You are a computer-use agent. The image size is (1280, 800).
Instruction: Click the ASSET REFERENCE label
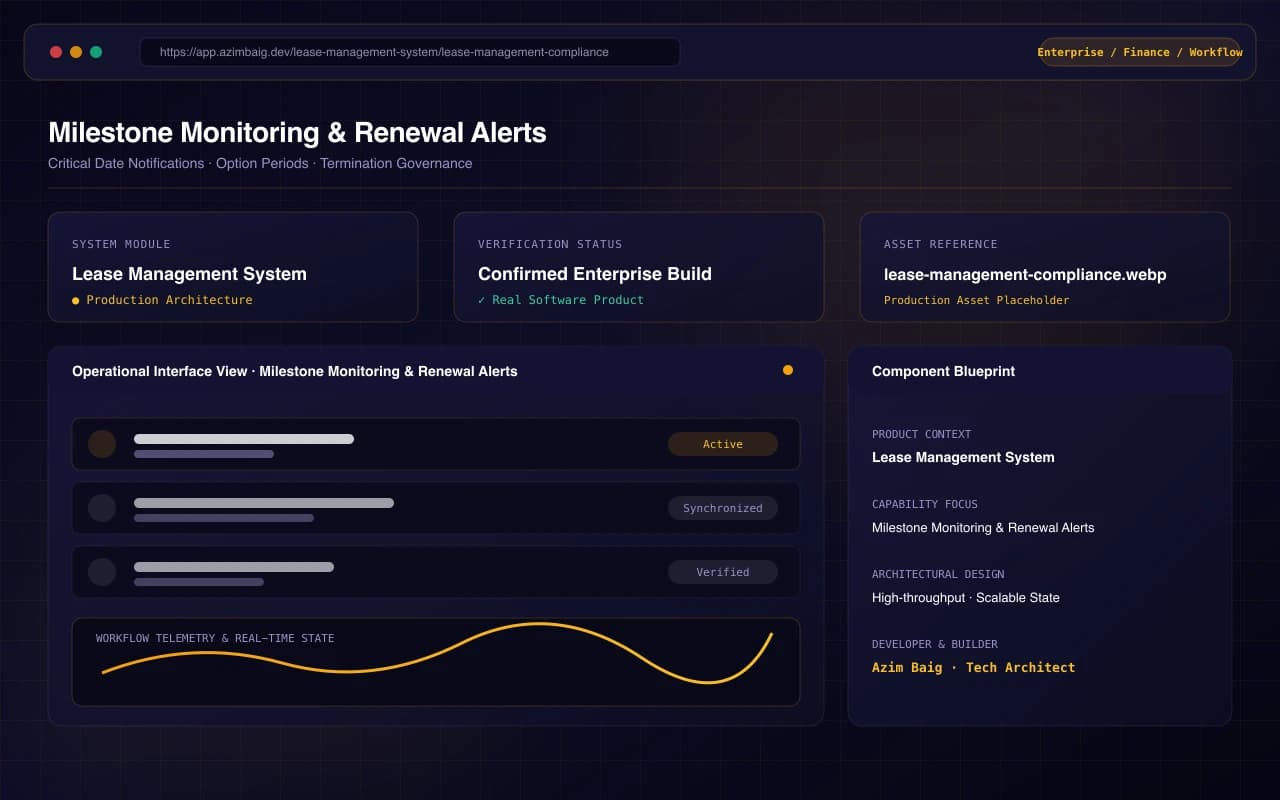pyautogui.click(x=941, y=244)
